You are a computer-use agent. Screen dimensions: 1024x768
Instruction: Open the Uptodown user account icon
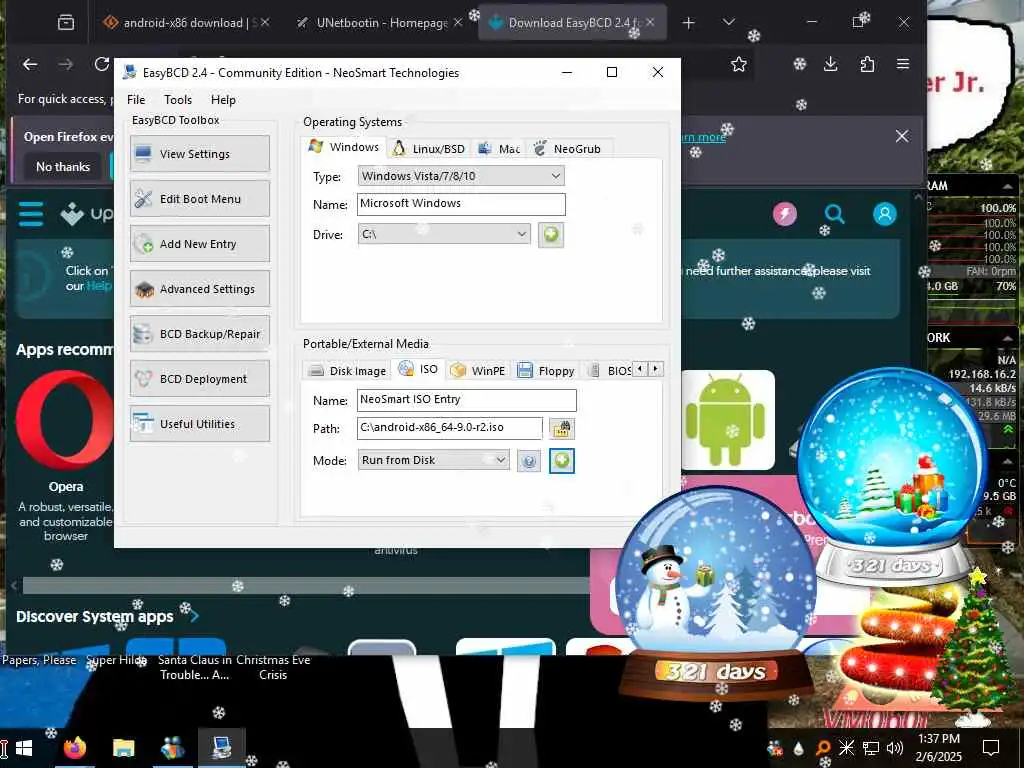coord(885,214)
